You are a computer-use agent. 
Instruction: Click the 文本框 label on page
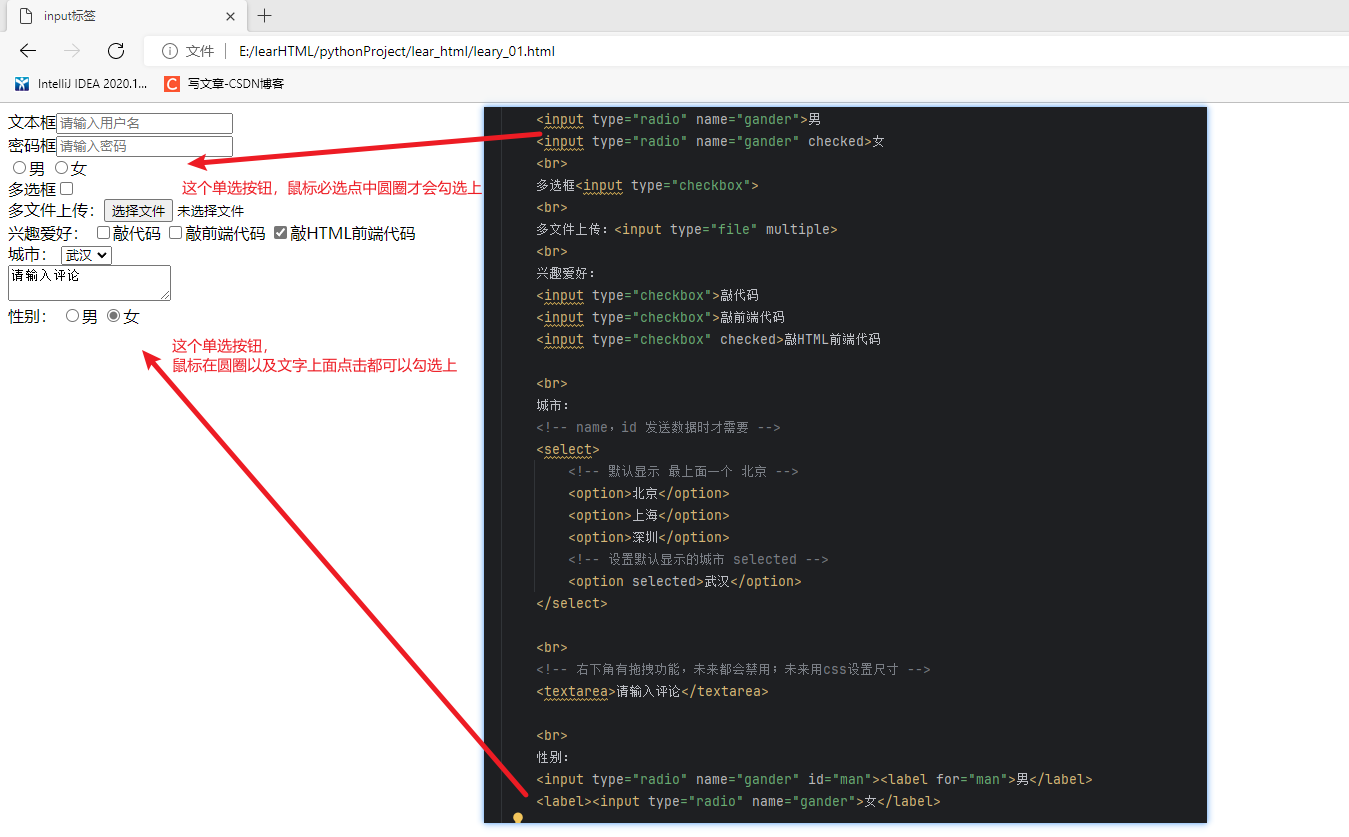point(32,123)
